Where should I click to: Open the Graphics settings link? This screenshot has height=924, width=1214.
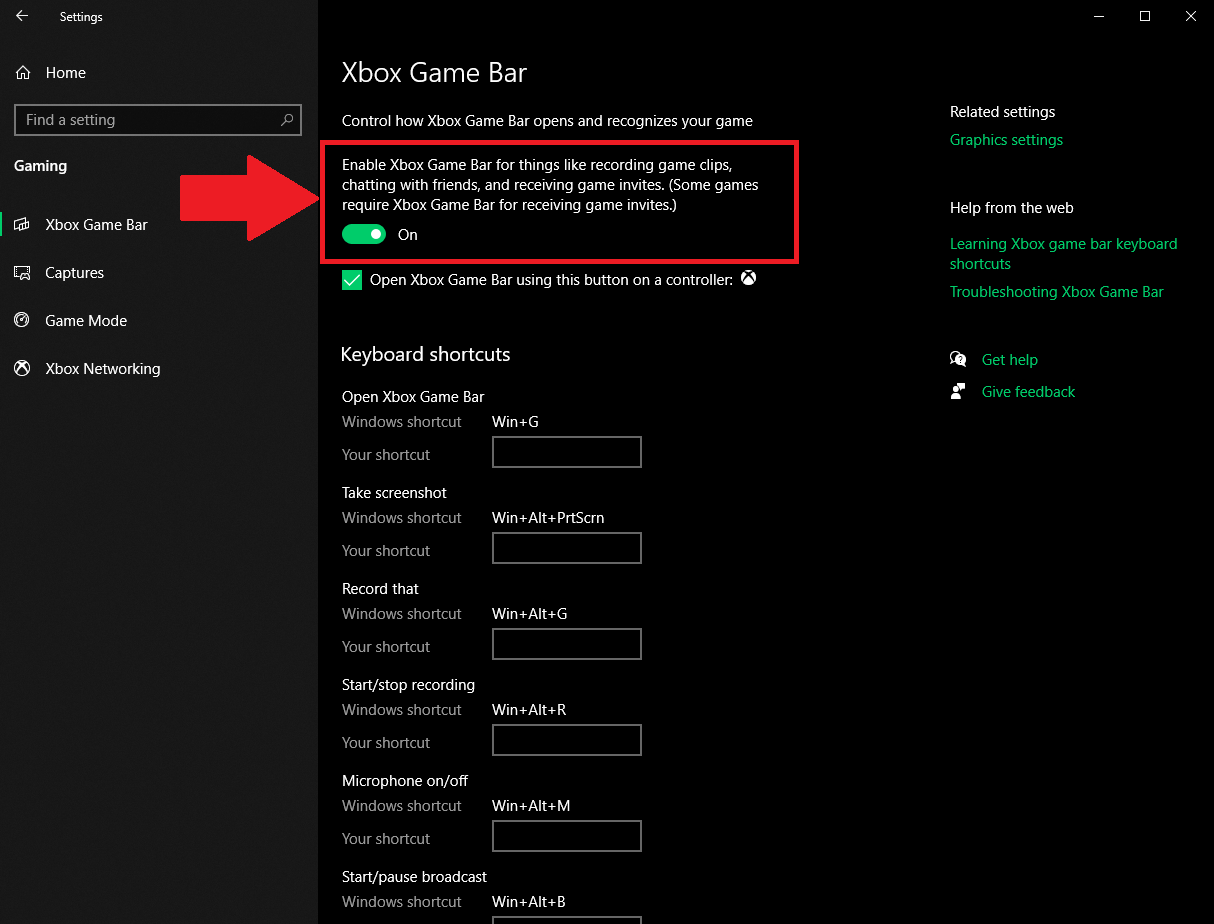(x=1006, y=139)
